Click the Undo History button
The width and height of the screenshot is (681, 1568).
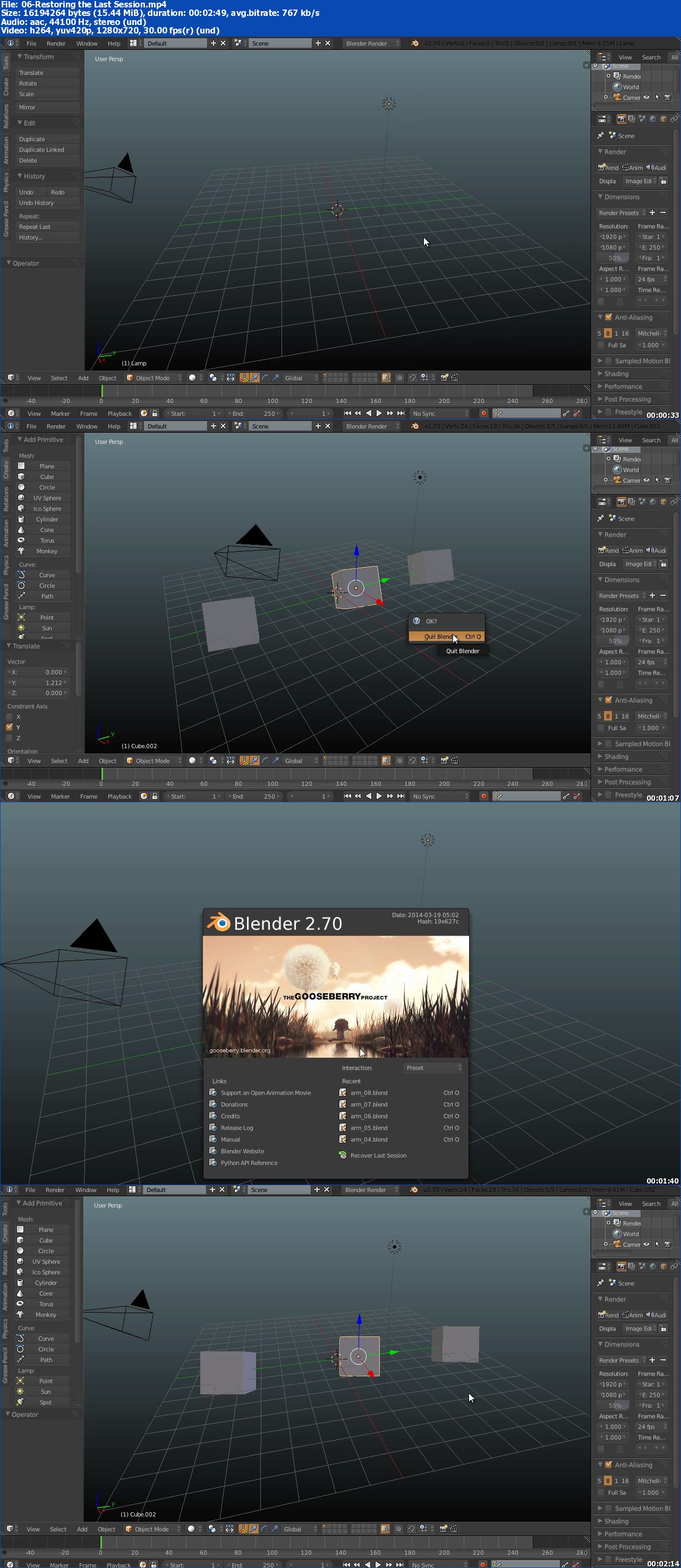47,203
